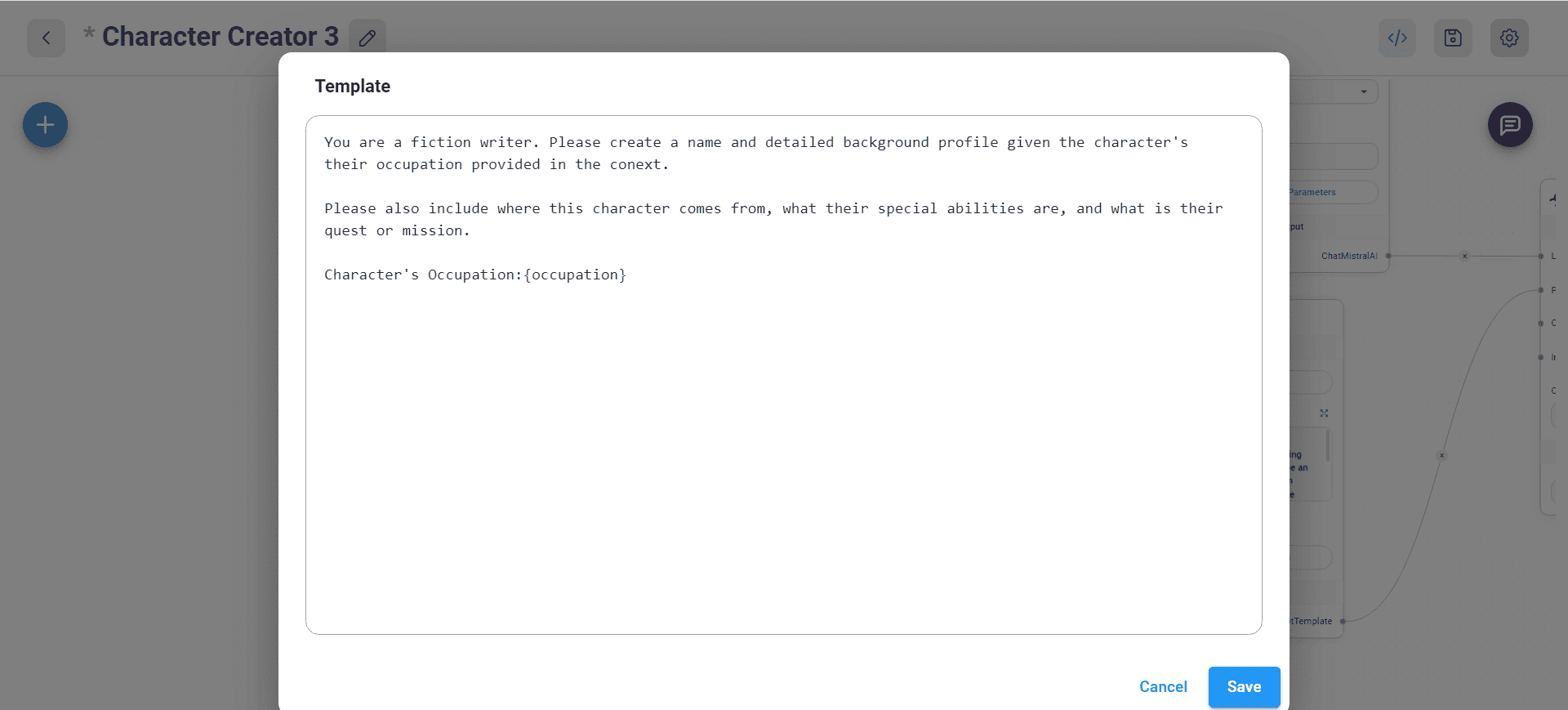Open the add-node plus button
Viewport: 1568px width, 710px height.
[x=45, y=124]
